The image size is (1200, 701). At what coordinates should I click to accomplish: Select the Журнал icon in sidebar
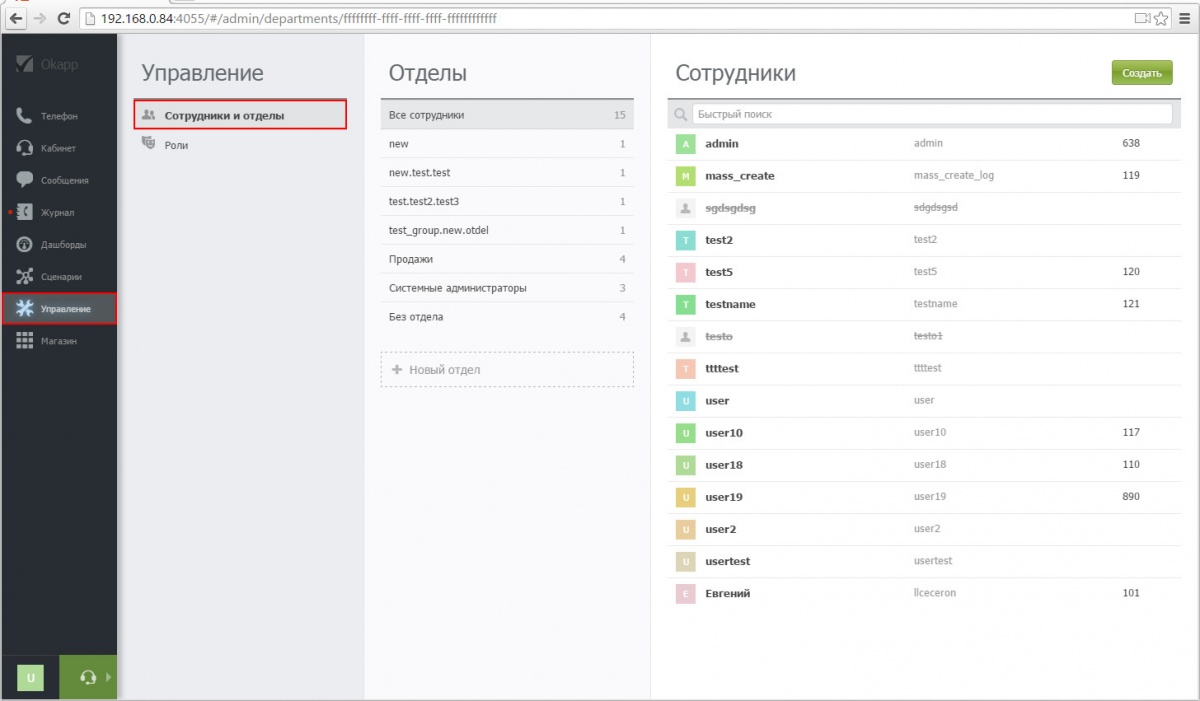point(25,212)
